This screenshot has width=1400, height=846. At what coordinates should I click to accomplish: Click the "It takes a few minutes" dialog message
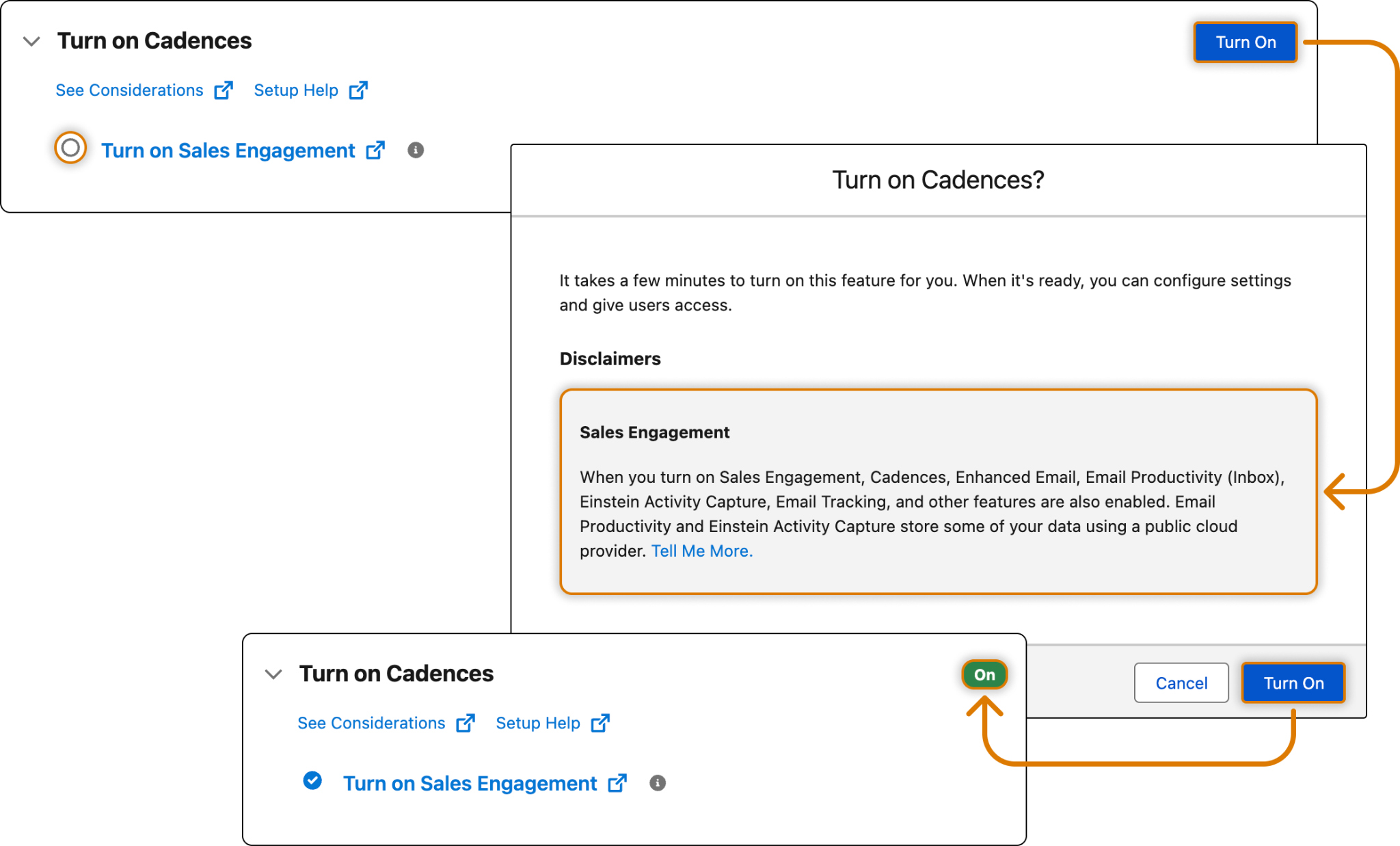(925, 293)
